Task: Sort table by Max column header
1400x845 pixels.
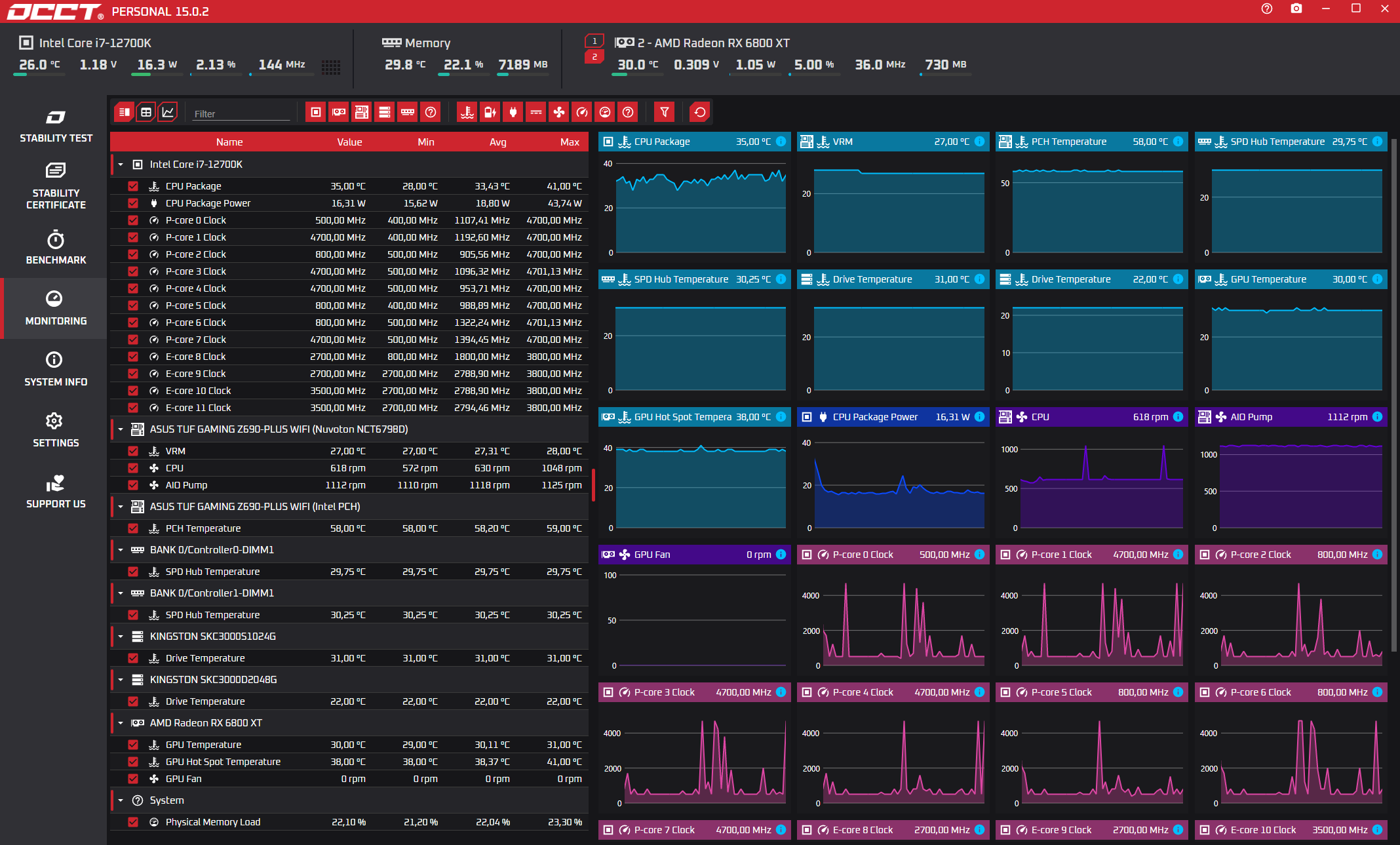Action: (569, 142)
